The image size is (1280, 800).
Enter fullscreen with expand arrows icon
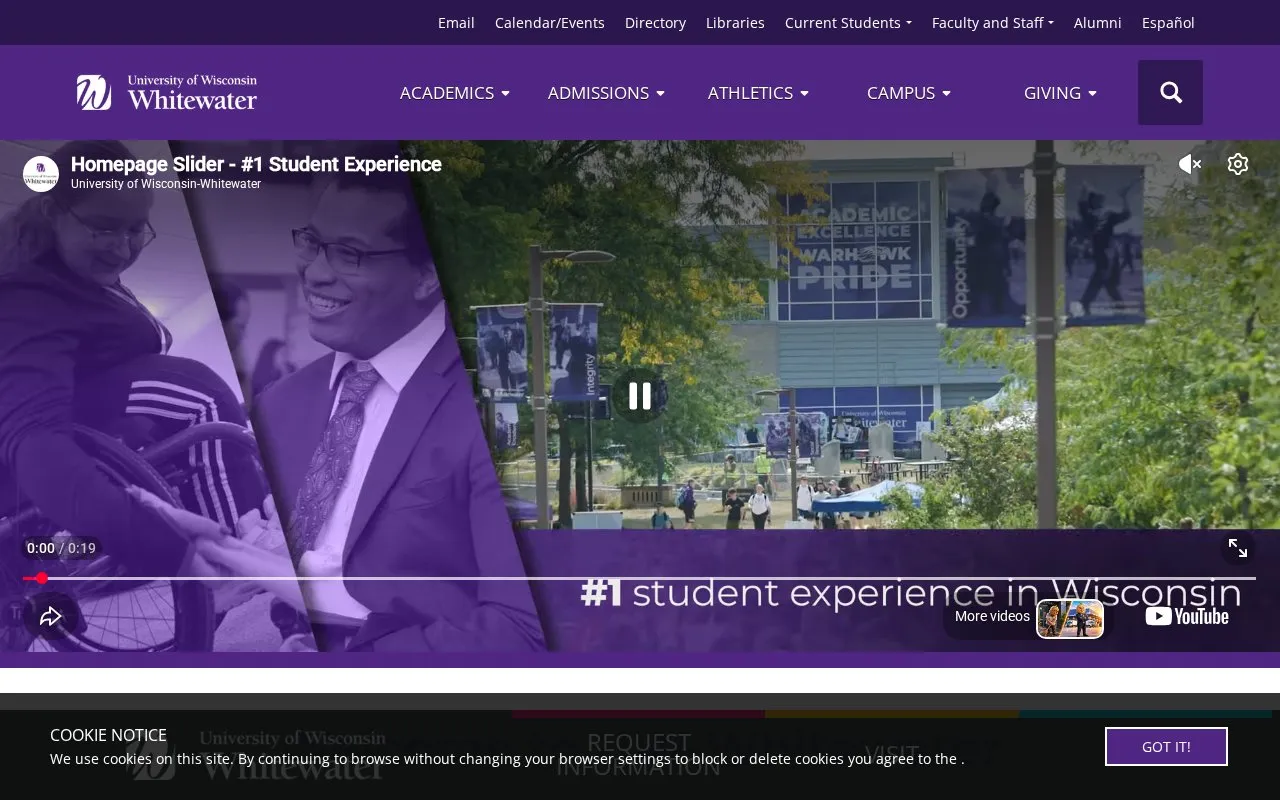coord(1238,548)
